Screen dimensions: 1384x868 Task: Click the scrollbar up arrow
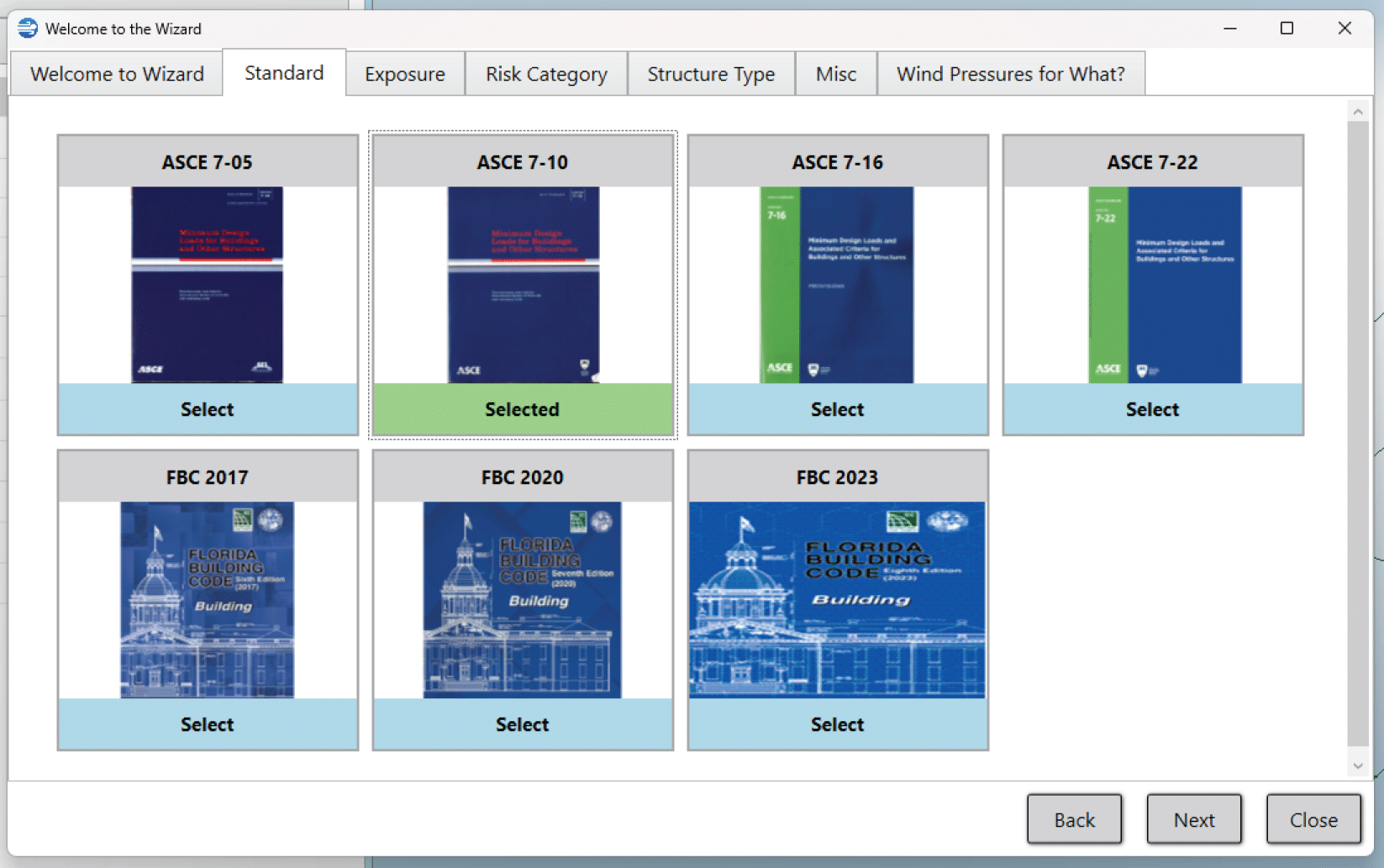(1357, 112)
